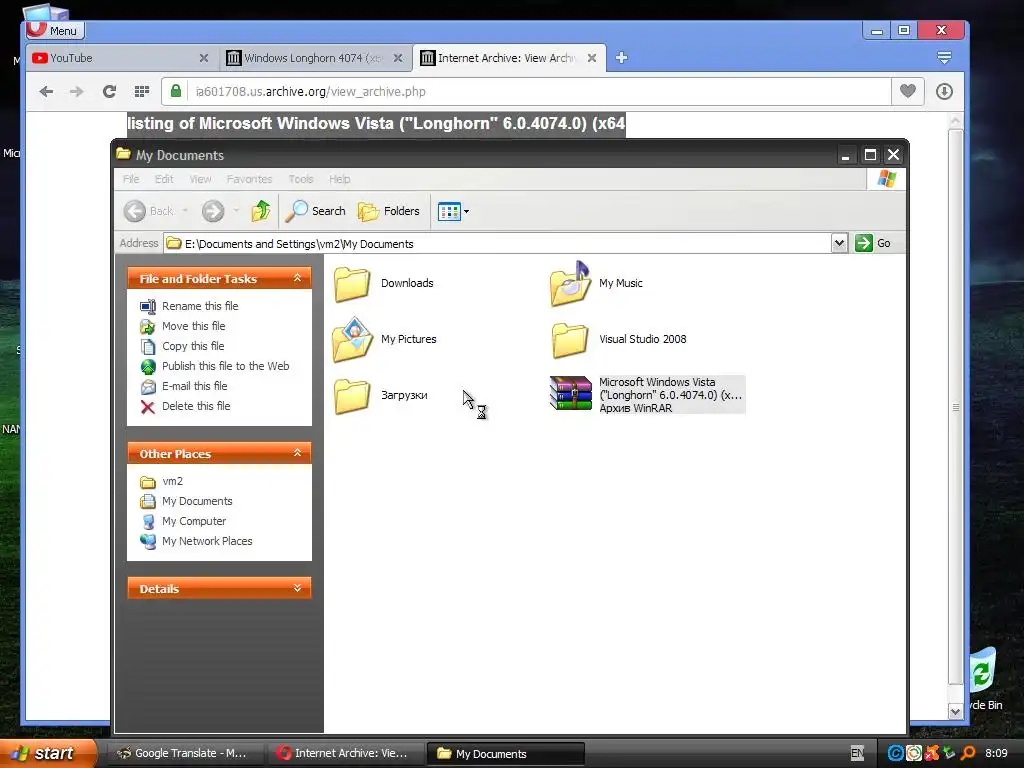The width and height of the screenshot is (1024, 768).
Task: Select the Загрузки folder icon
Action: 352,396
